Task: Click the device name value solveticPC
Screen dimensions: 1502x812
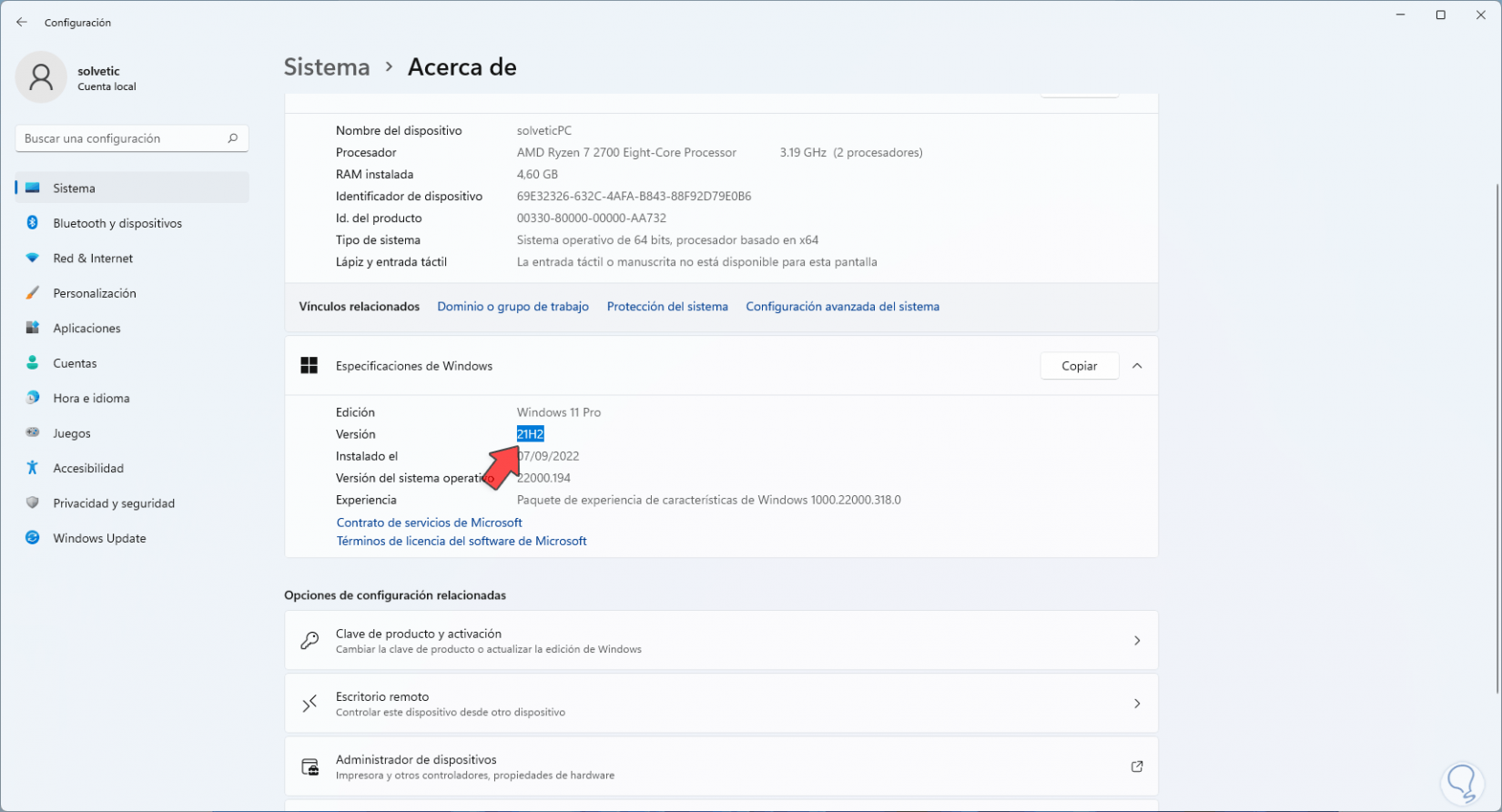Action: [x=544, y=131]
